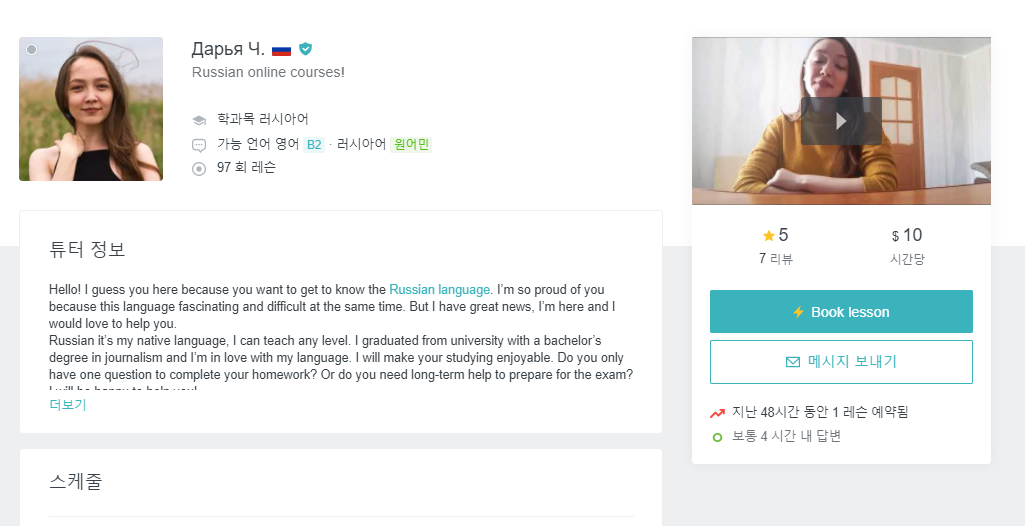Click the B2 English level badge
This screenshot has width=1025, height=526.
point(314,144)
